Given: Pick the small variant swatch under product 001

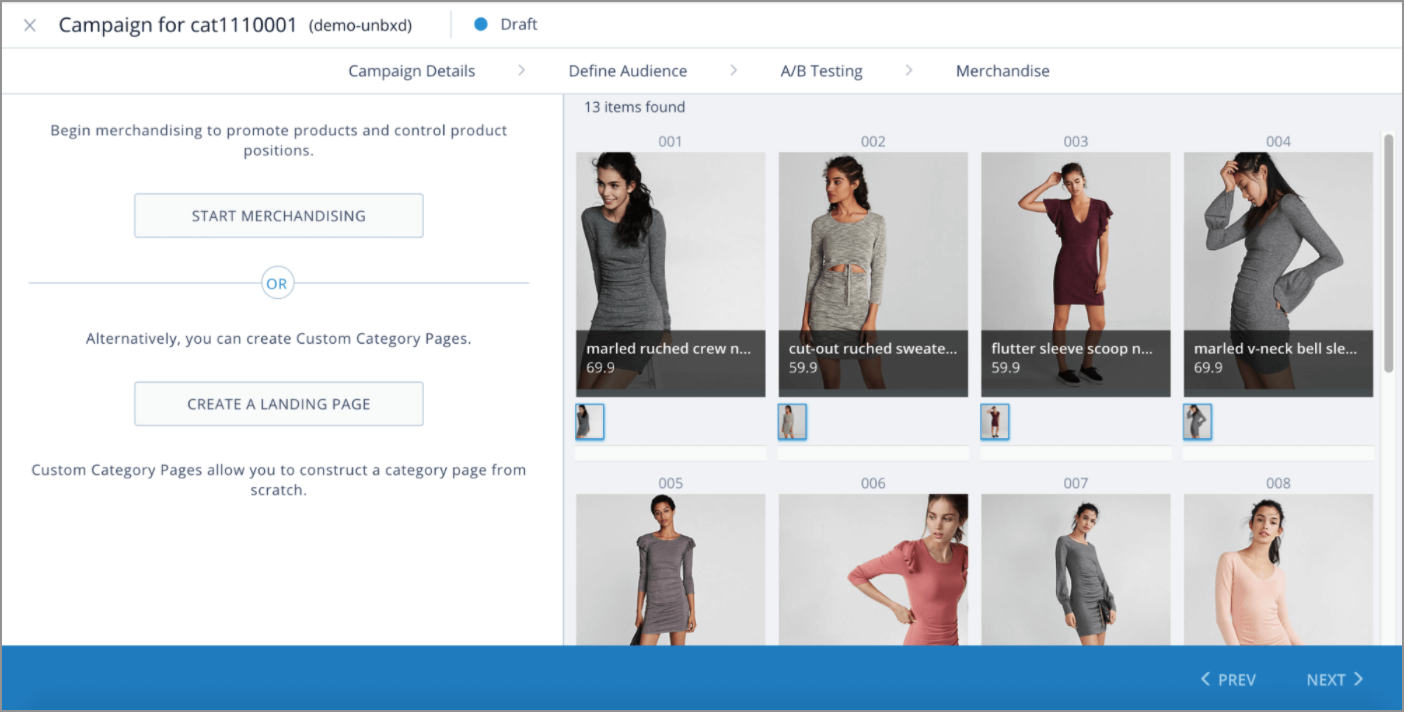Looking at the screenshot, I should [590, 422].
